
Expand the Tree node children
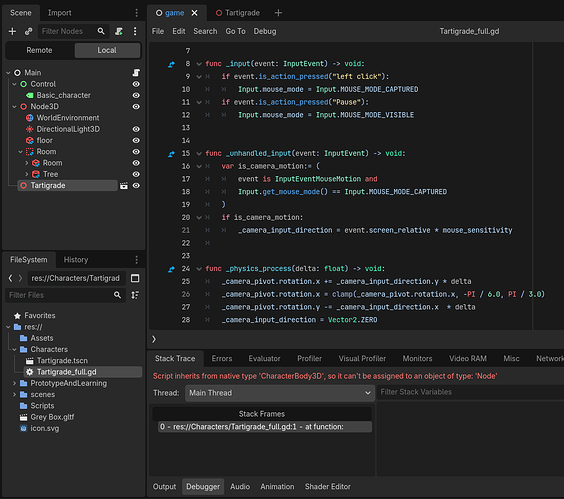pos(27,174)
